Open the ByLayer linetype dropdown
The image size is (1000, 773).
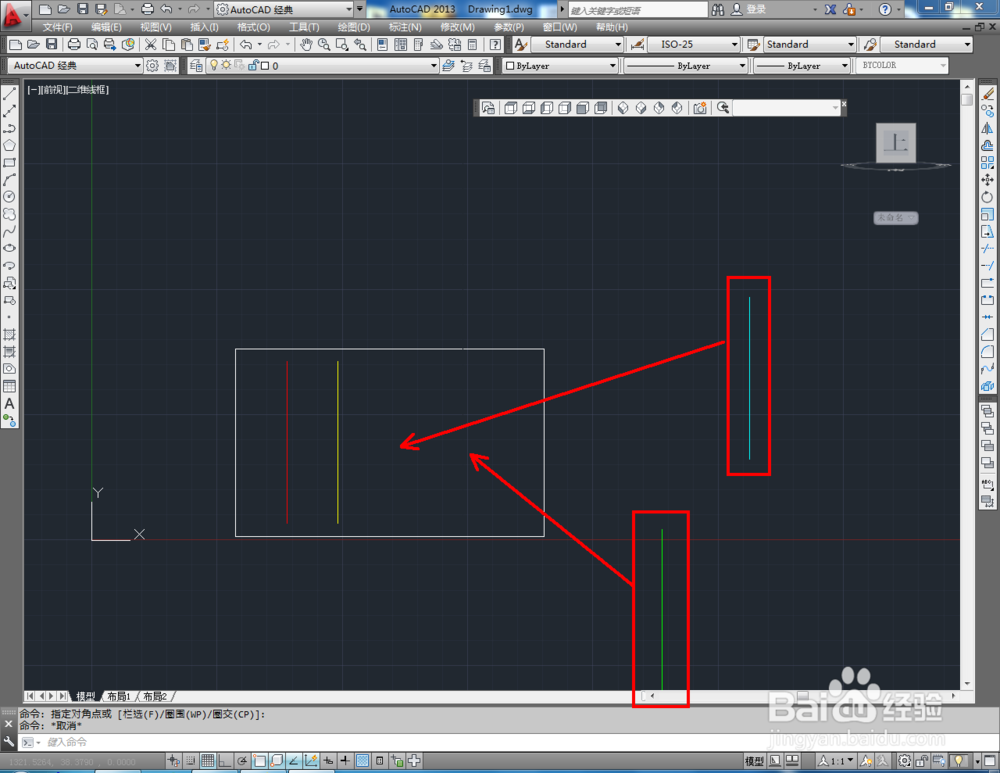coord(686,66)
